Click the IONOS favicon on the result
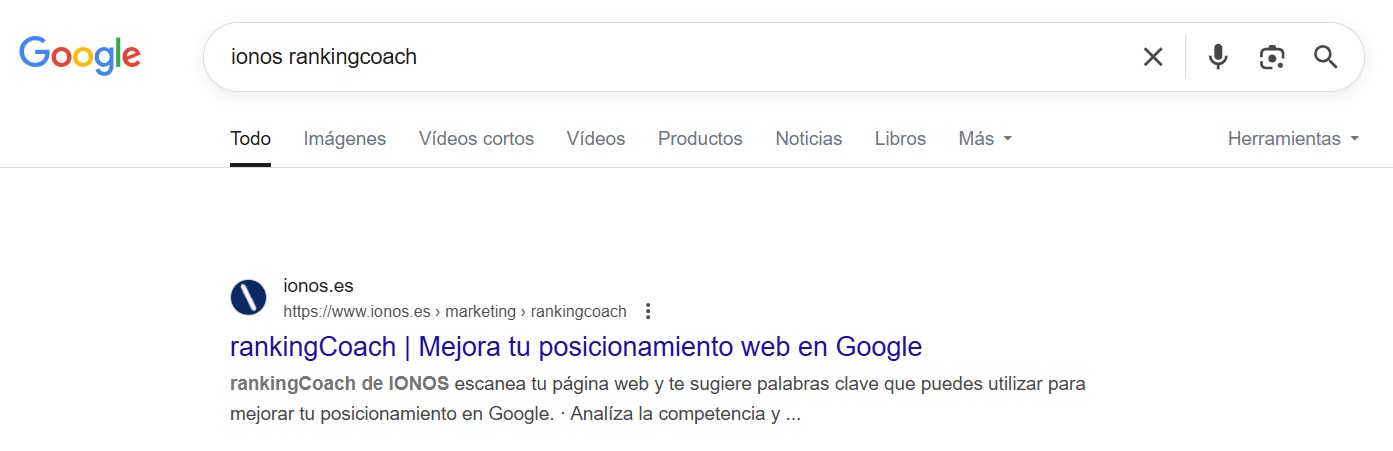 (x=248, y=298)
